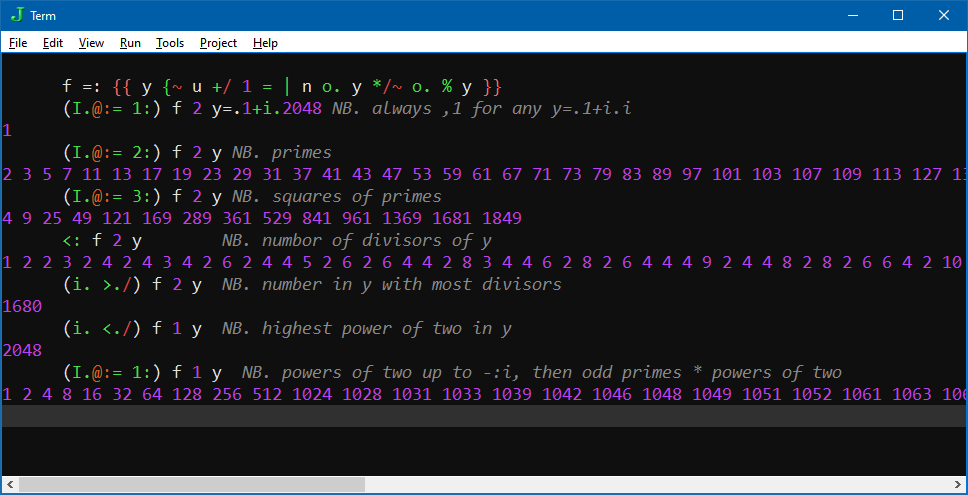Click the number 101 in the primes row
Screen dimensions: 968x495
[x=727, y=174]
